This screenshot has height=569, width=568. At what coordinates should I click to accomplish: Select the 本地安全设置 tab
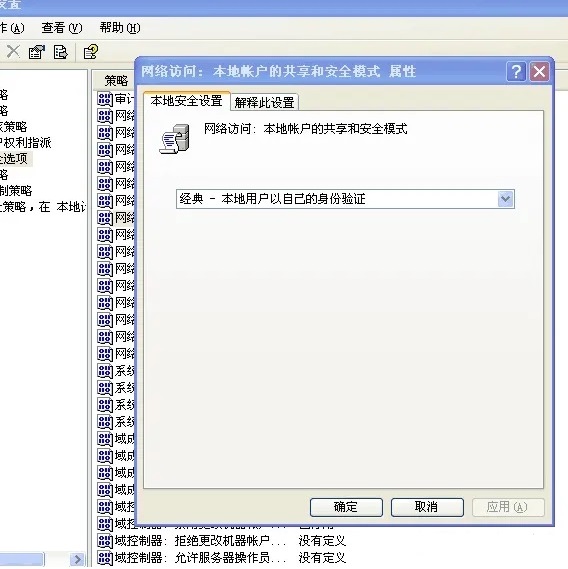[187, 101]
